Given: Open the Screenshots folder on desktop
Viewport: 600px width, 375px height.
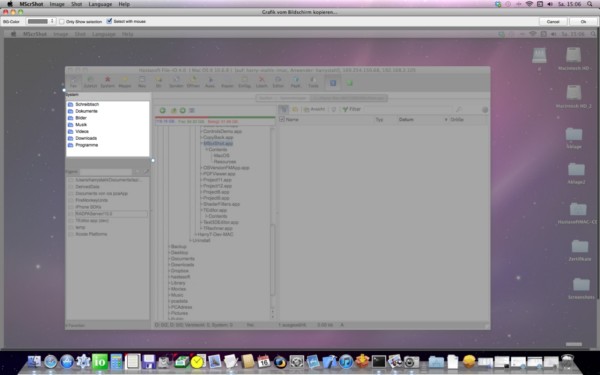Looking at the screenshot, I should coord(581,289).
